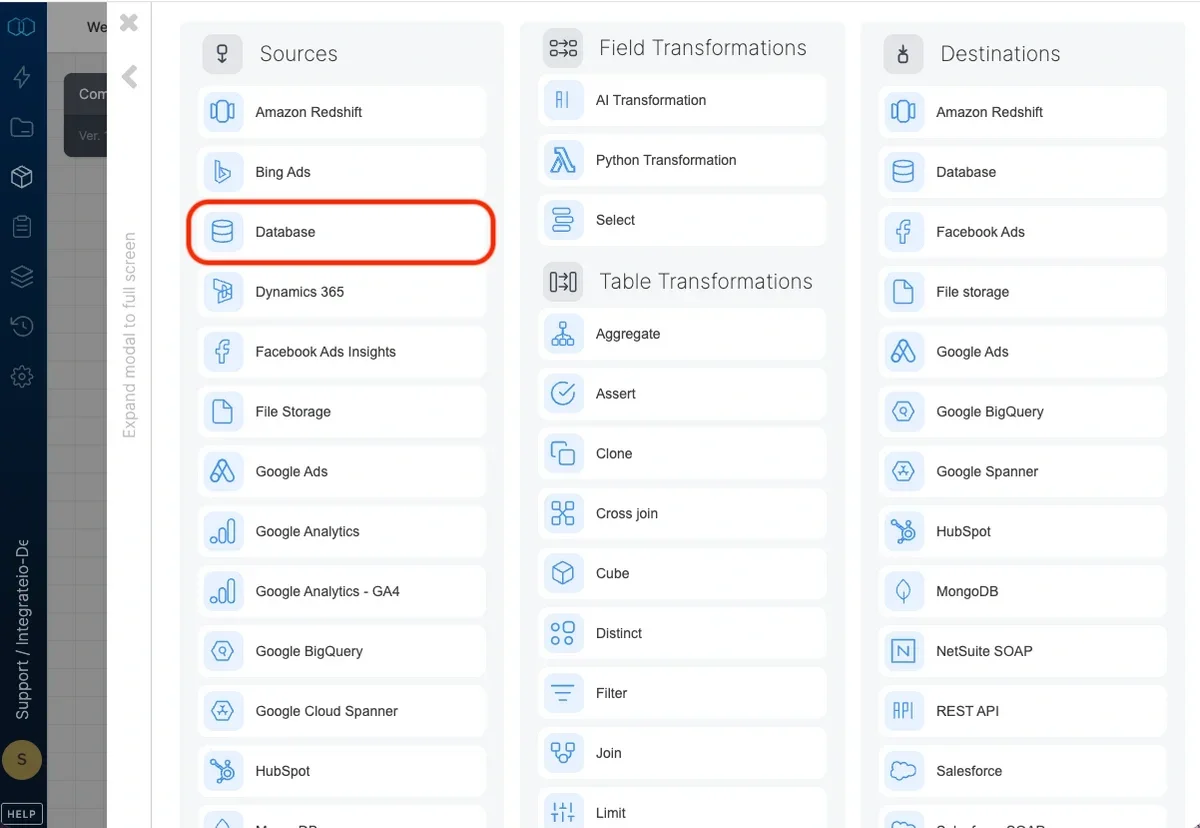The image size is (1200, 828).
Task: Click the clipboard icon in the left sidebar
Action: [22, 227]
